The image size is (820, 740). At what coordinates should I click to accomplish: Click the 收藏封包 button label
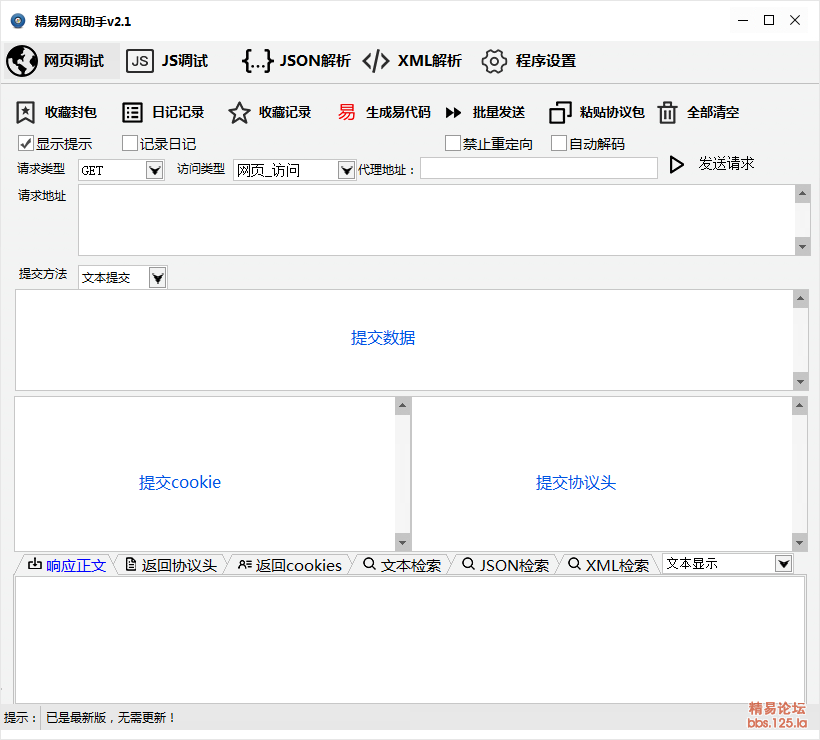[x=71, y=112]
